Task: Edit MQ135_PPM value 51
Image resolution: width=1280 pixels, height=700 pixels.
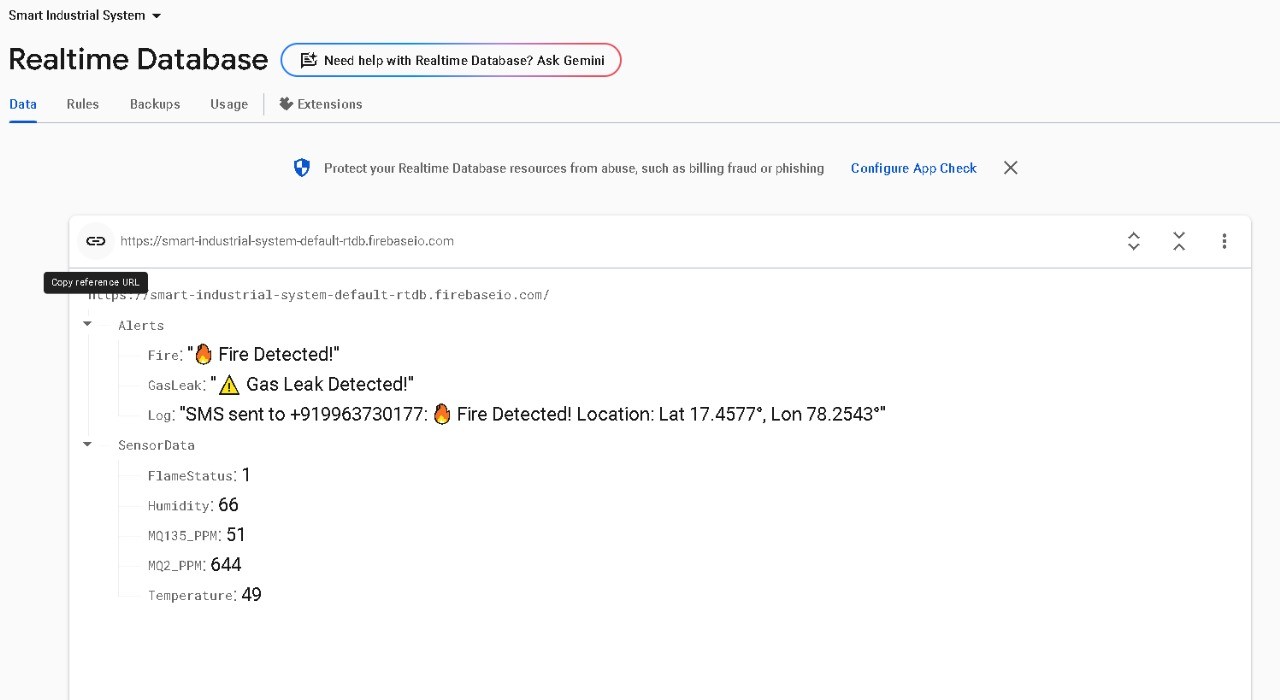Action: [x=236, y=535]
